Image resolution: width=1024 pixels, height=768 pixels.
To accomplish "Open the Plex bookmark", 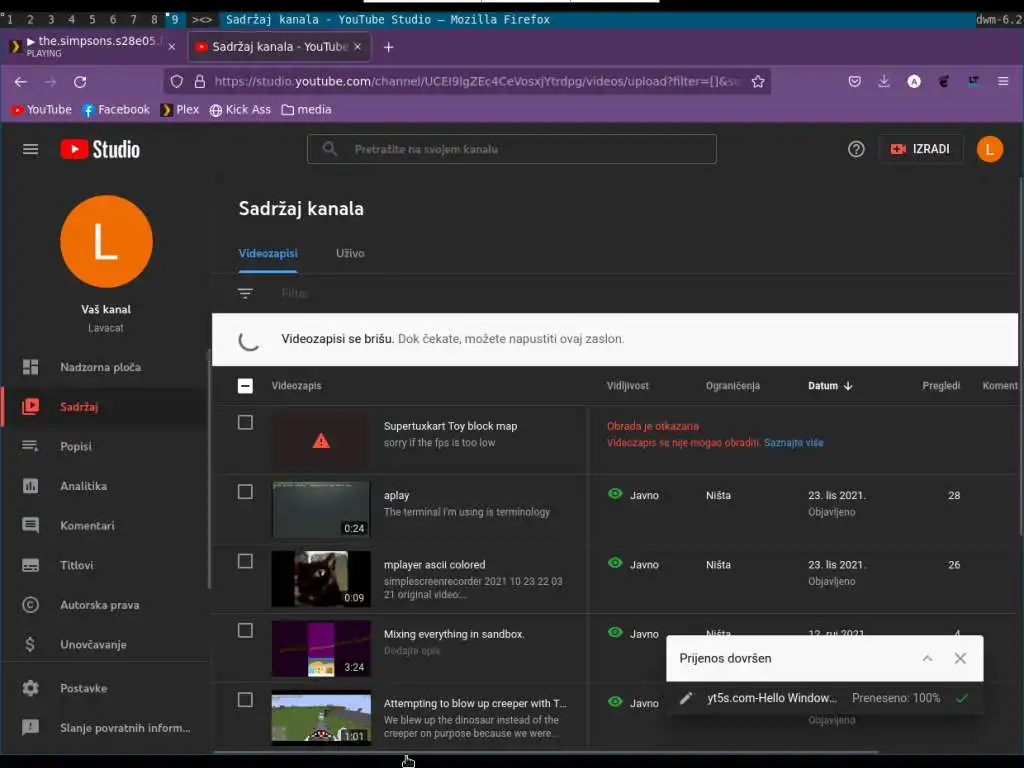I will coord(180,110).
